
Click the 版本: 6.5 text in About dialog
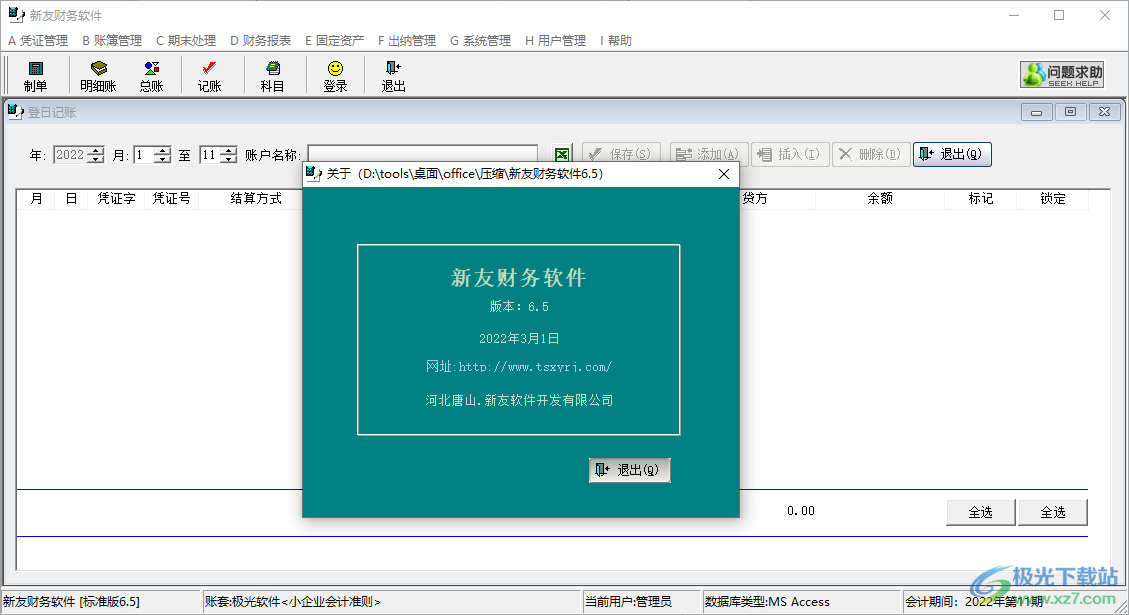click(x=518, y=307)
